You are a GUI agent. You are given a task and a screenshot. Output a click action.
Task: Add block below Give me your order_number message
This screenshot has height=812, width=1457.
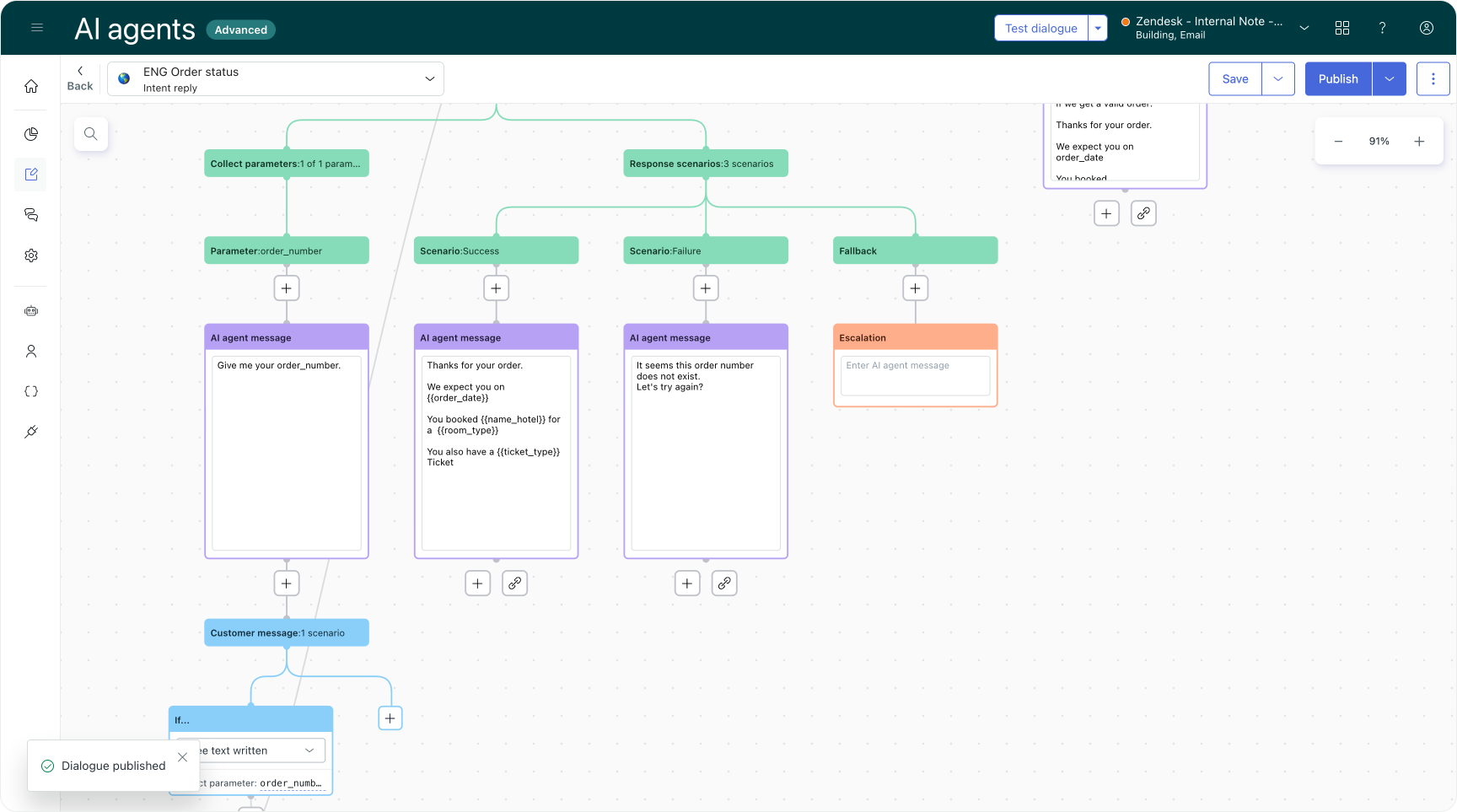tap(287, 583)
